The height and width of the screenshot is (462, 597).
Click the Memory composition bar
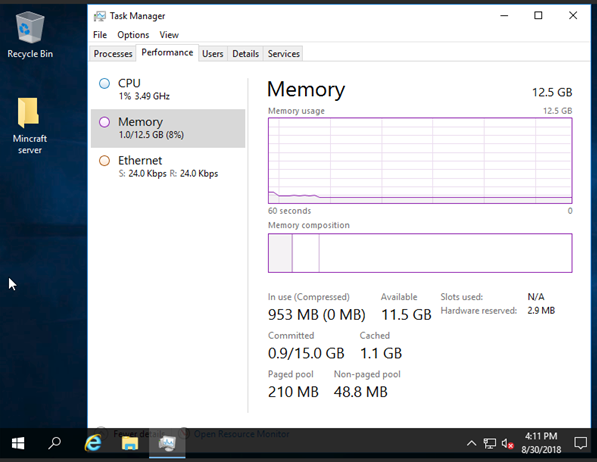420,253
